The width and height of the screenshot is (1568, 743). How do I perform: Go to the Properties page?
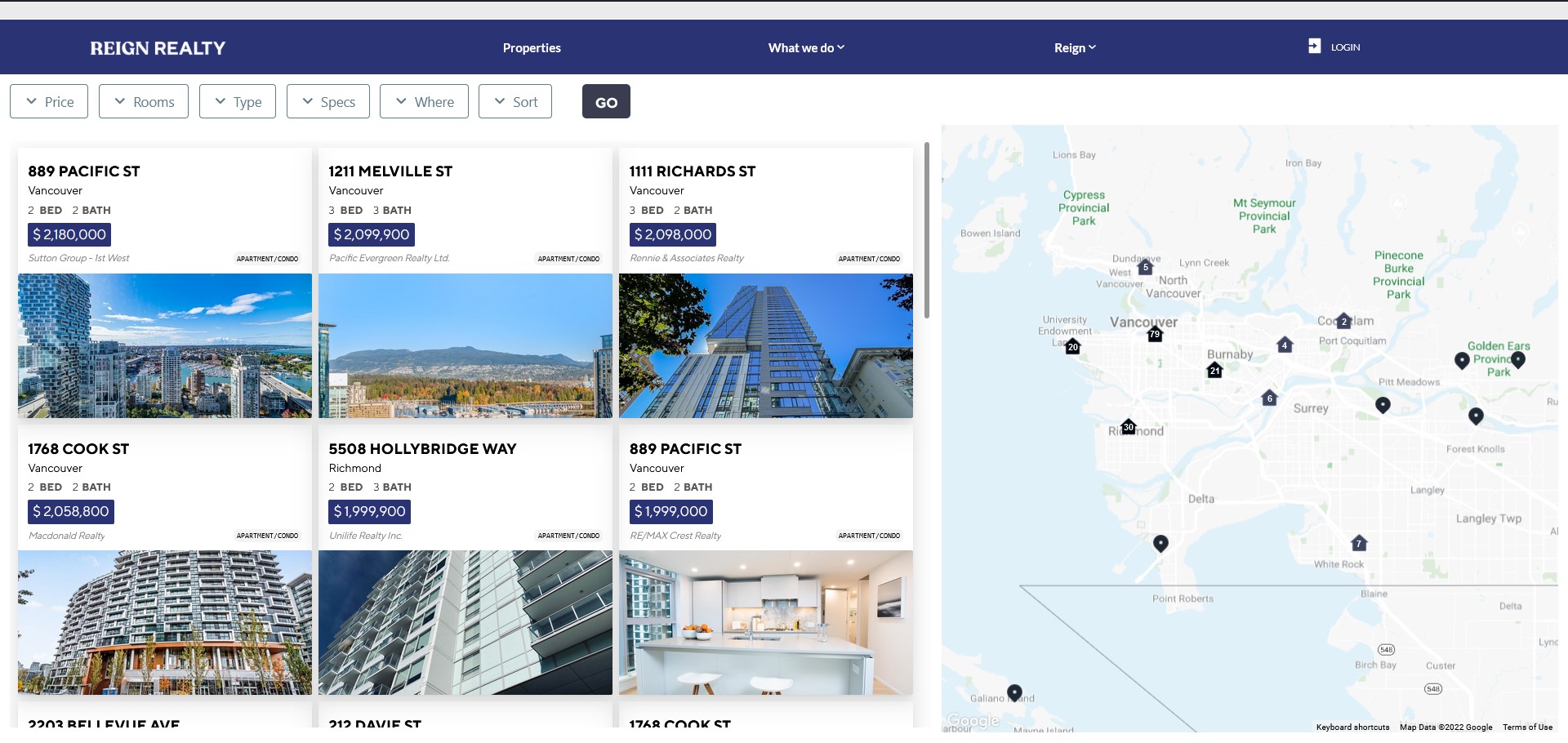(532, 47)
